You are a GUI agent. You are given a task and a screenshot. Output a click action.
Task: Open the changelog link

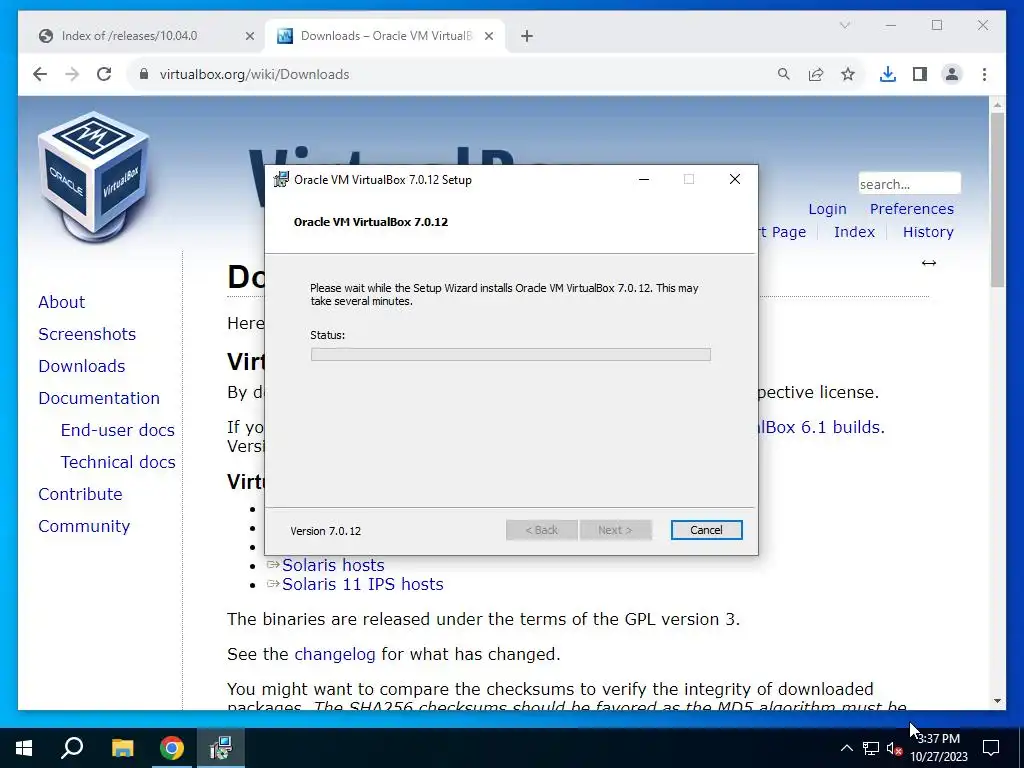click(334, 654)
